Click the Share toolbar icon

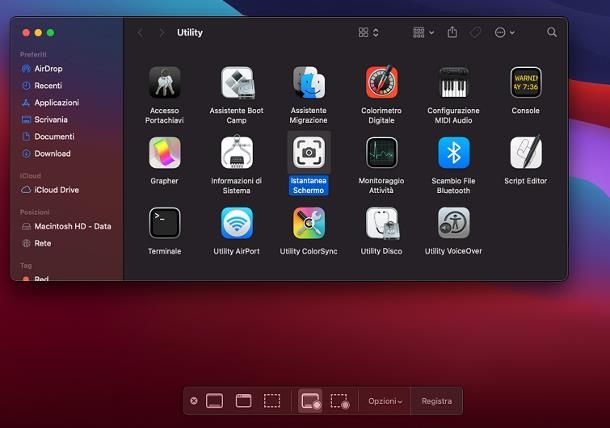click(x=452, y=32)
